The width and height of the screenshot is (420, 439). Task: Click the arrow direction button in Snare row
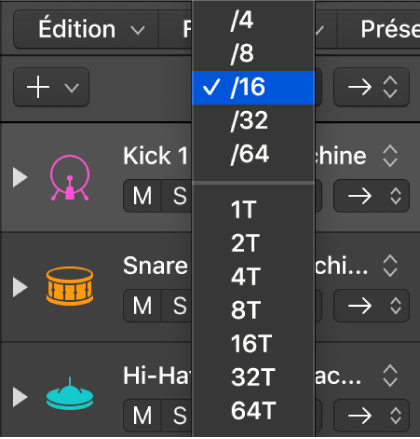point(371,306)
